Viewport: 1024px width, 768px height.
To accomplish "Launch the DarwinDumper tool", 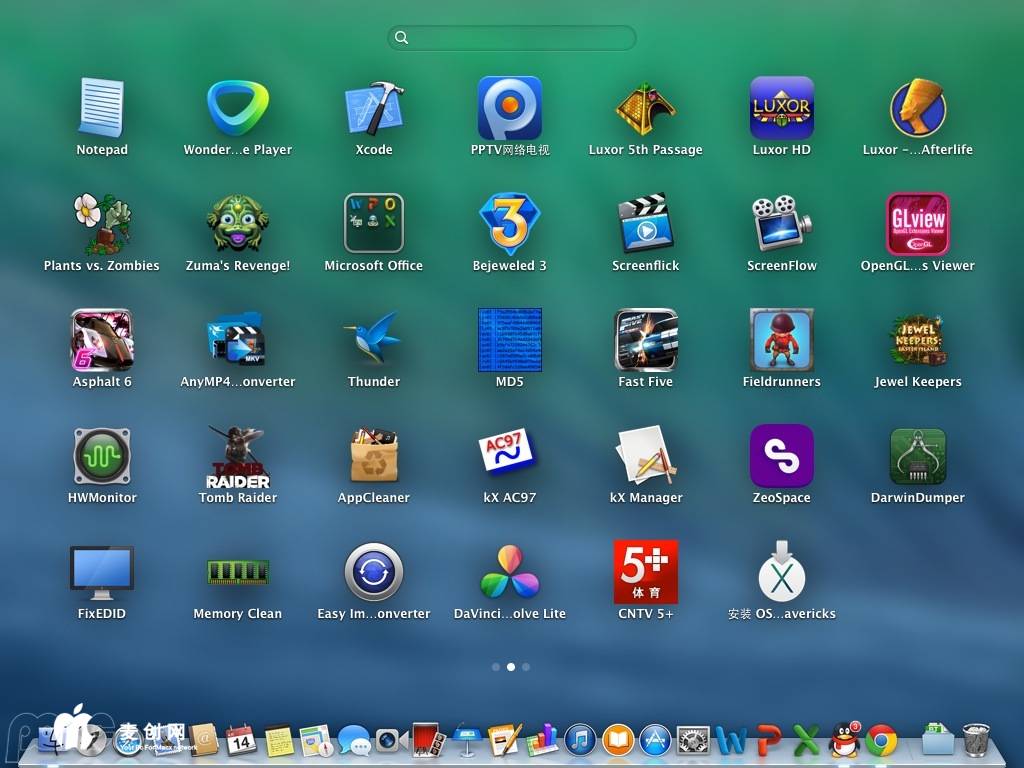I will (x=918, y=457).
